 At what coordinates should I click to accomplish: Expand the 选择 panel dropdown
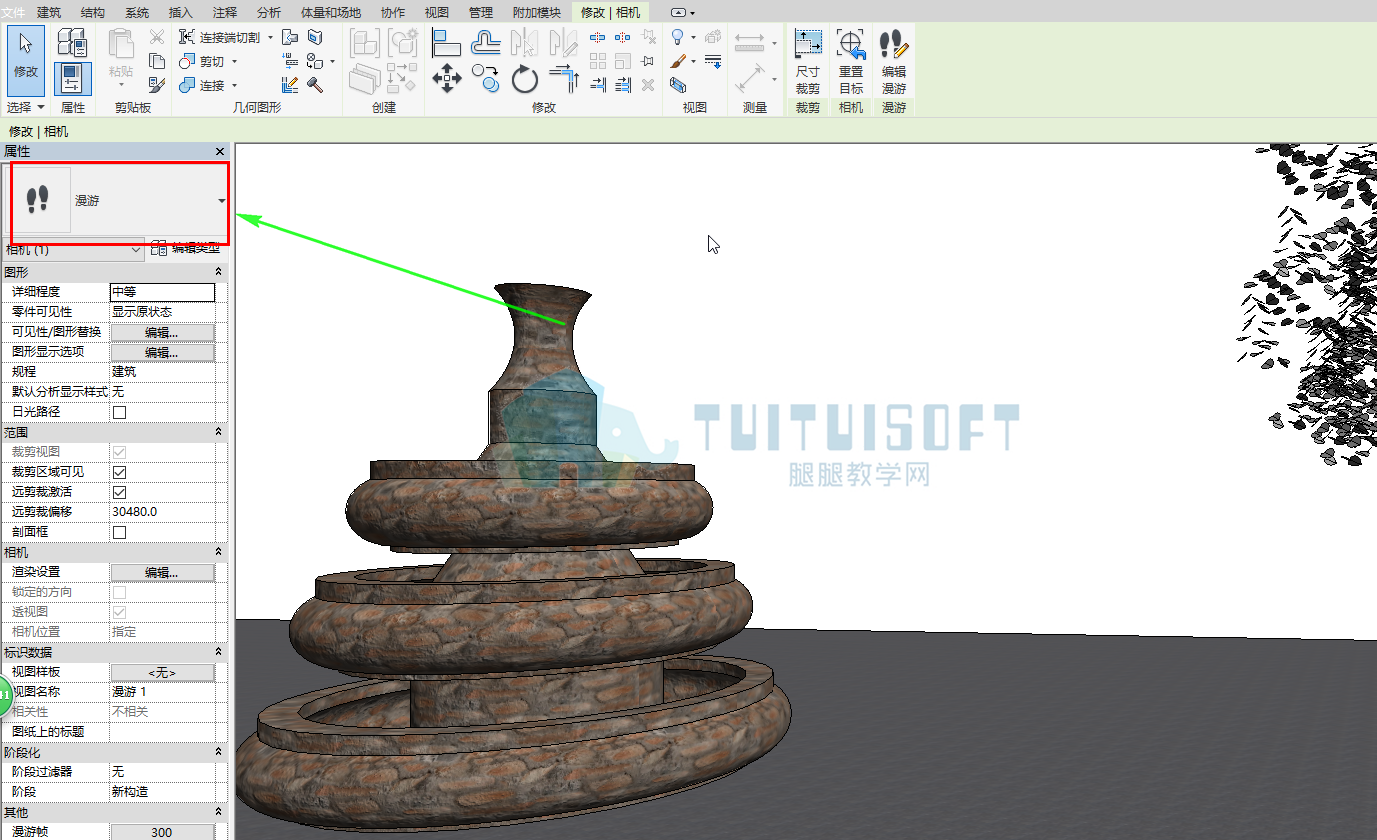point(26,107)
